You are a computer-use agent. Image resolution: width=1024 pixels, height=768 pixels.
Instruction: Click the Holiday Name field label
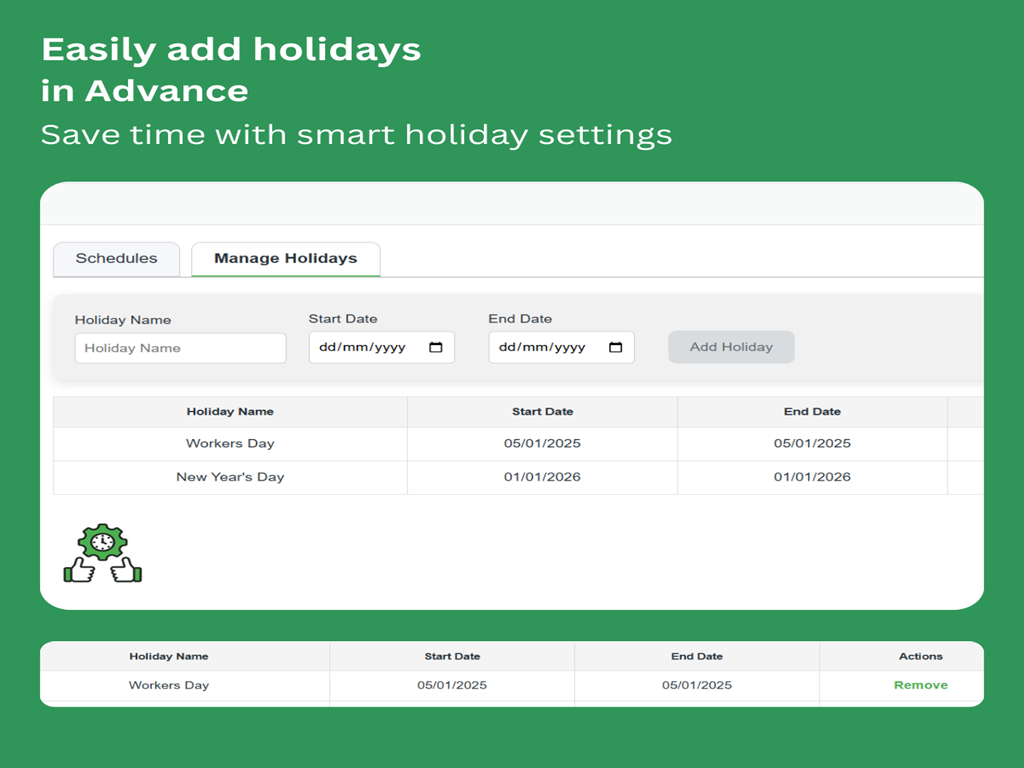(123, 320)
